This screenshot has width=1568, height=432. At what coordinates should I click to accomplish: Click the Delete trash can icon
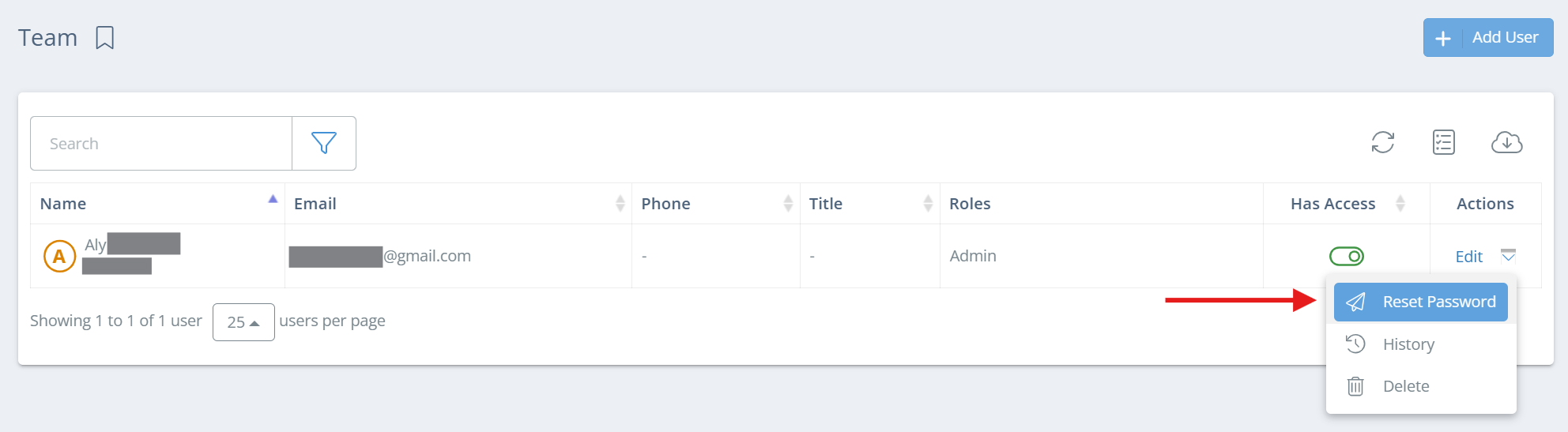[x=1355, y=386]
